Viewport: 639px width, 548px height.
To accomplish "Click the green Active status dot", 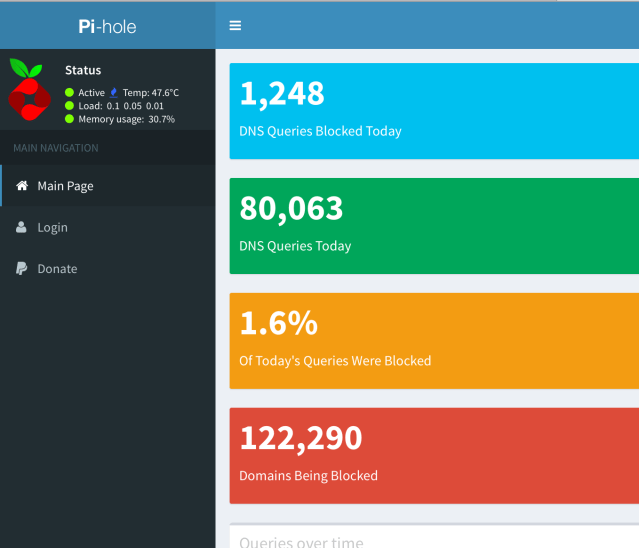I will [x=69, y=93].
